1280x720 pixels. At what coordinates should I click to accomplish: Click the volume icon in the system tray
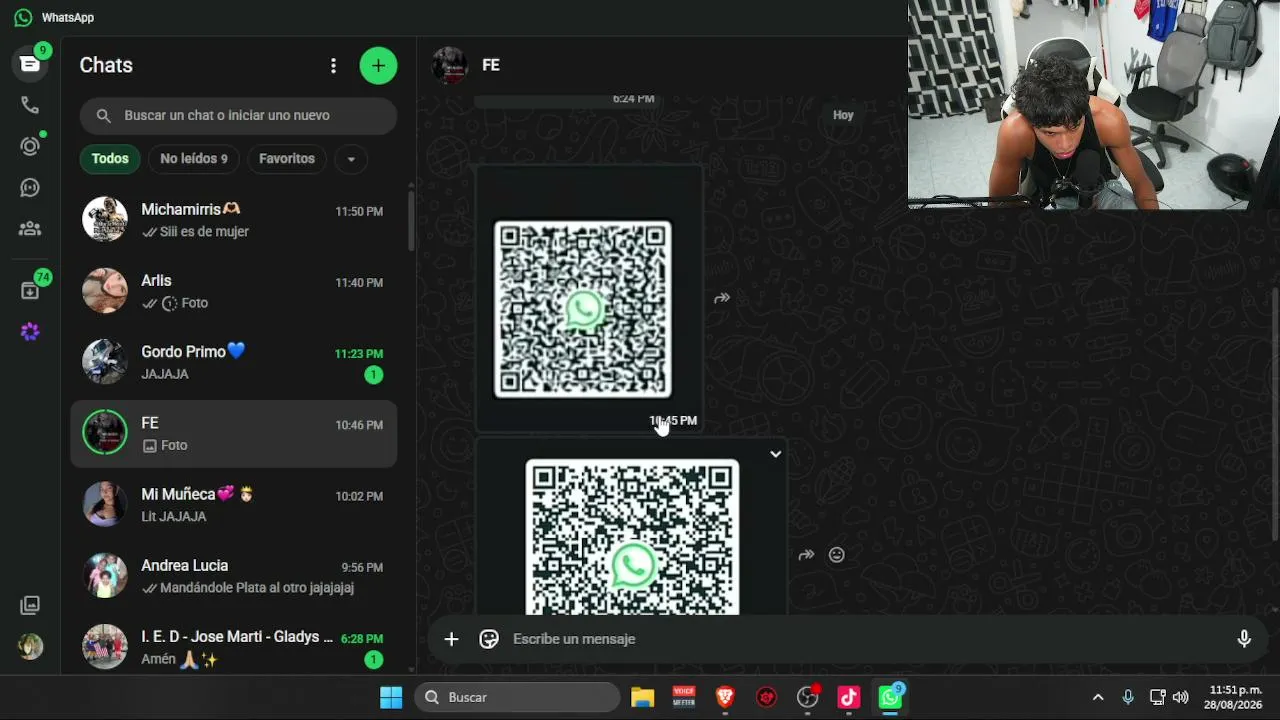pyautogui.click(x=1181, y=697)
